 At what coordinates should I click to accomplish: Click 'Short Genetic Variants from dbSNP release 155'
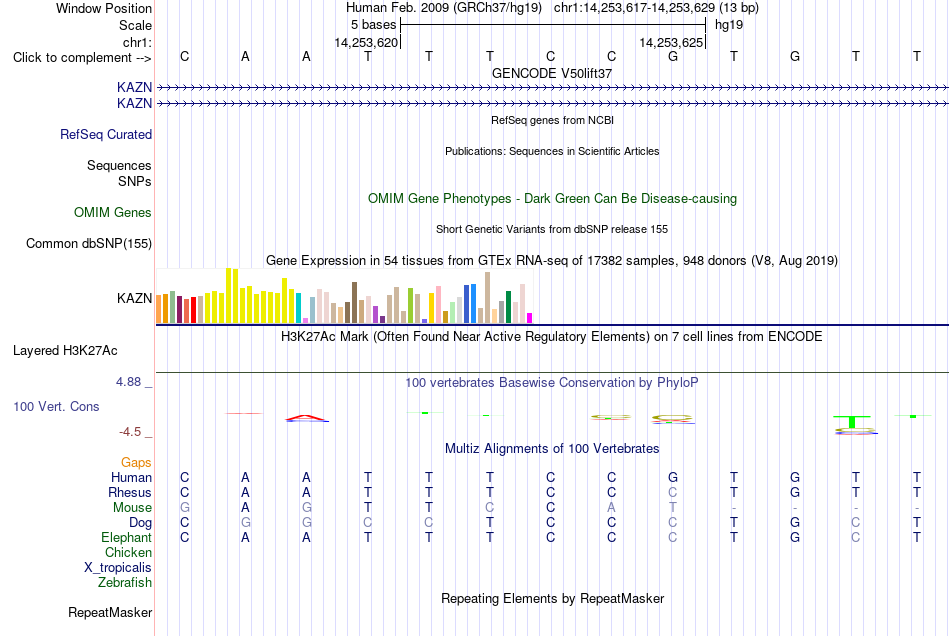(x=552, y=229)
